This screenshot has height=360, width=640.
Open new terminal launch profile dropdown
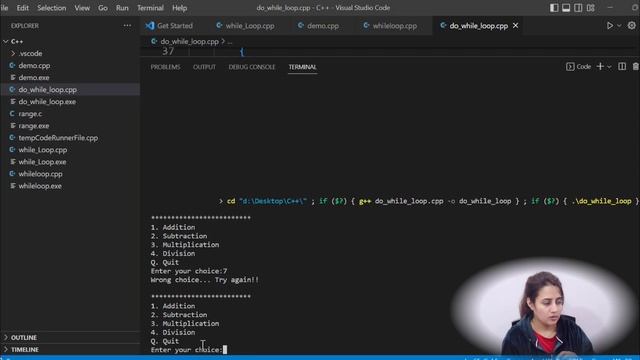click(x=609, y=67)
